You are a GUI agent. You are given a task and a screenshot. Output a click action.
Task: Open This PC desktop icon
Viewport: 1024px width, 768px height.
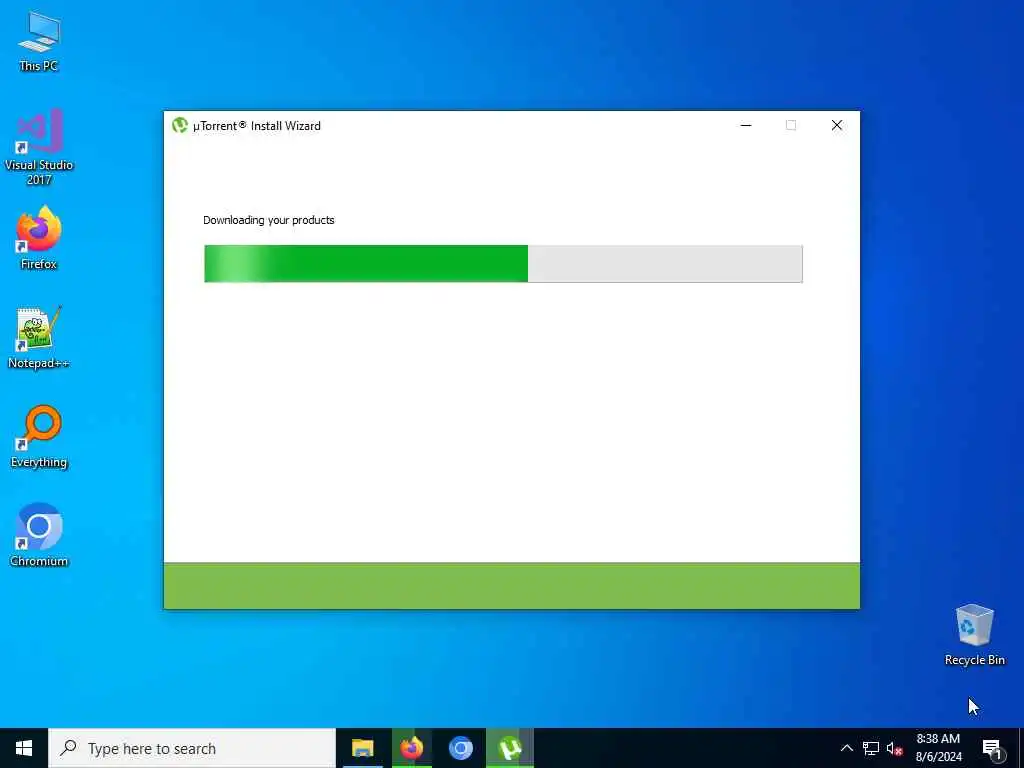coord(39,42)
